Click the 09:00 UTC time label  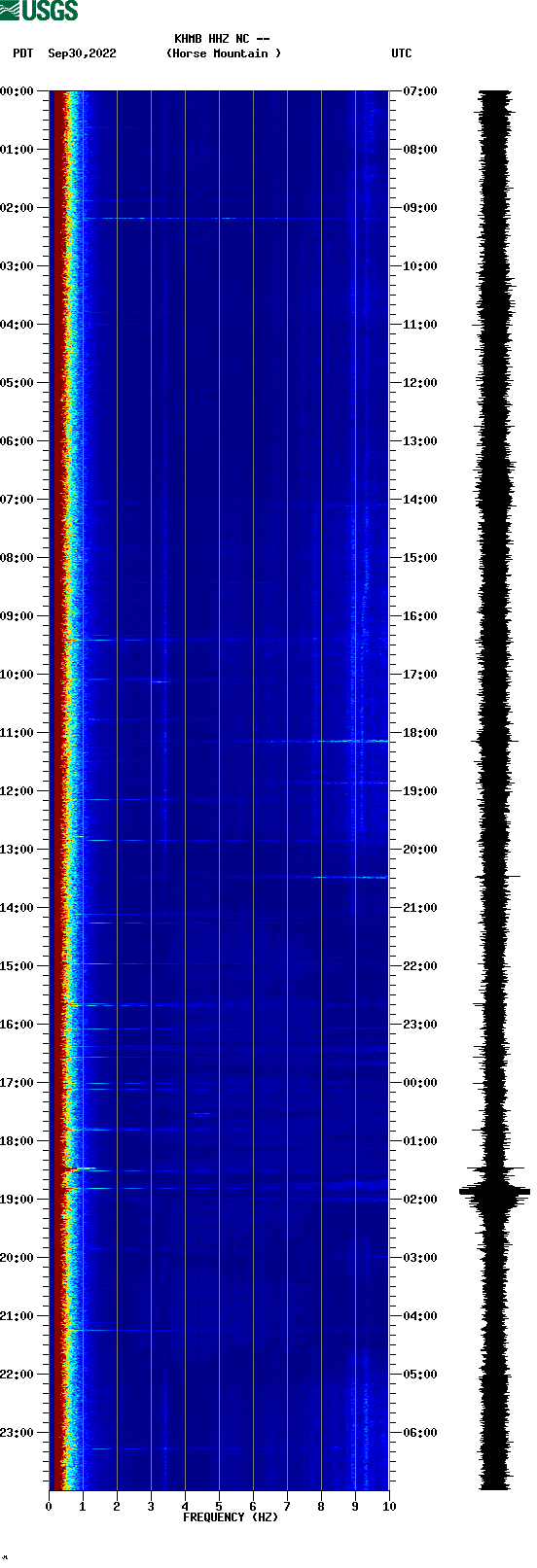[x=420, y=208]
